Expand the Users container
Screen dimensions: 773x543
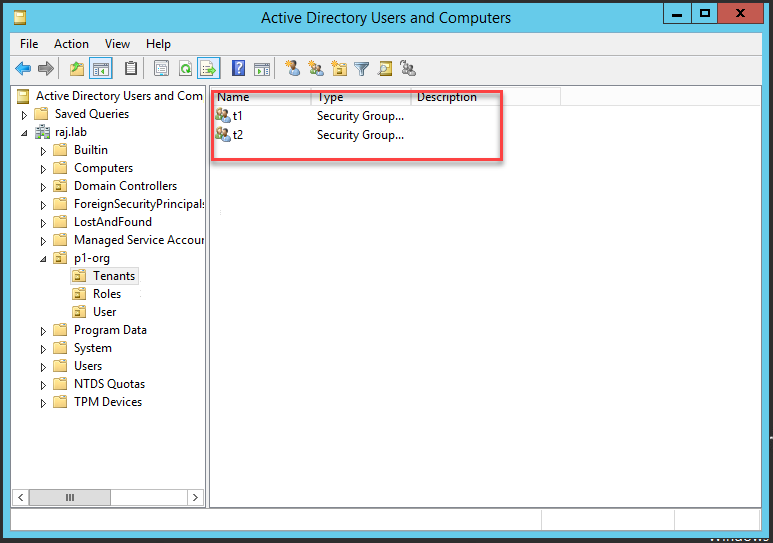point(43,367)
